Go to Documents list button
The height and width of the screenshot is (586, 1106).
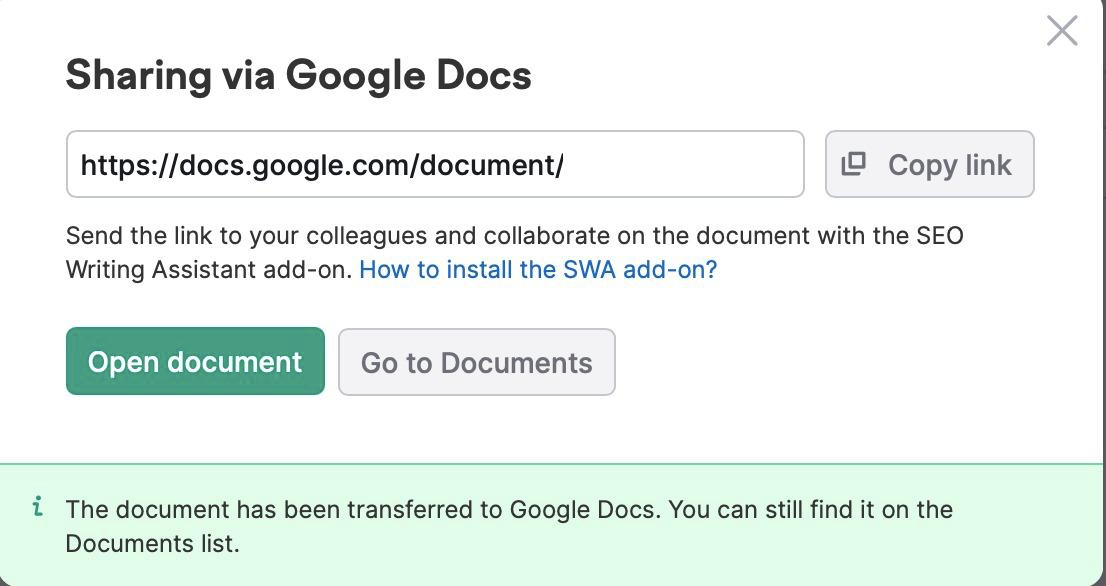click(477, 362)
